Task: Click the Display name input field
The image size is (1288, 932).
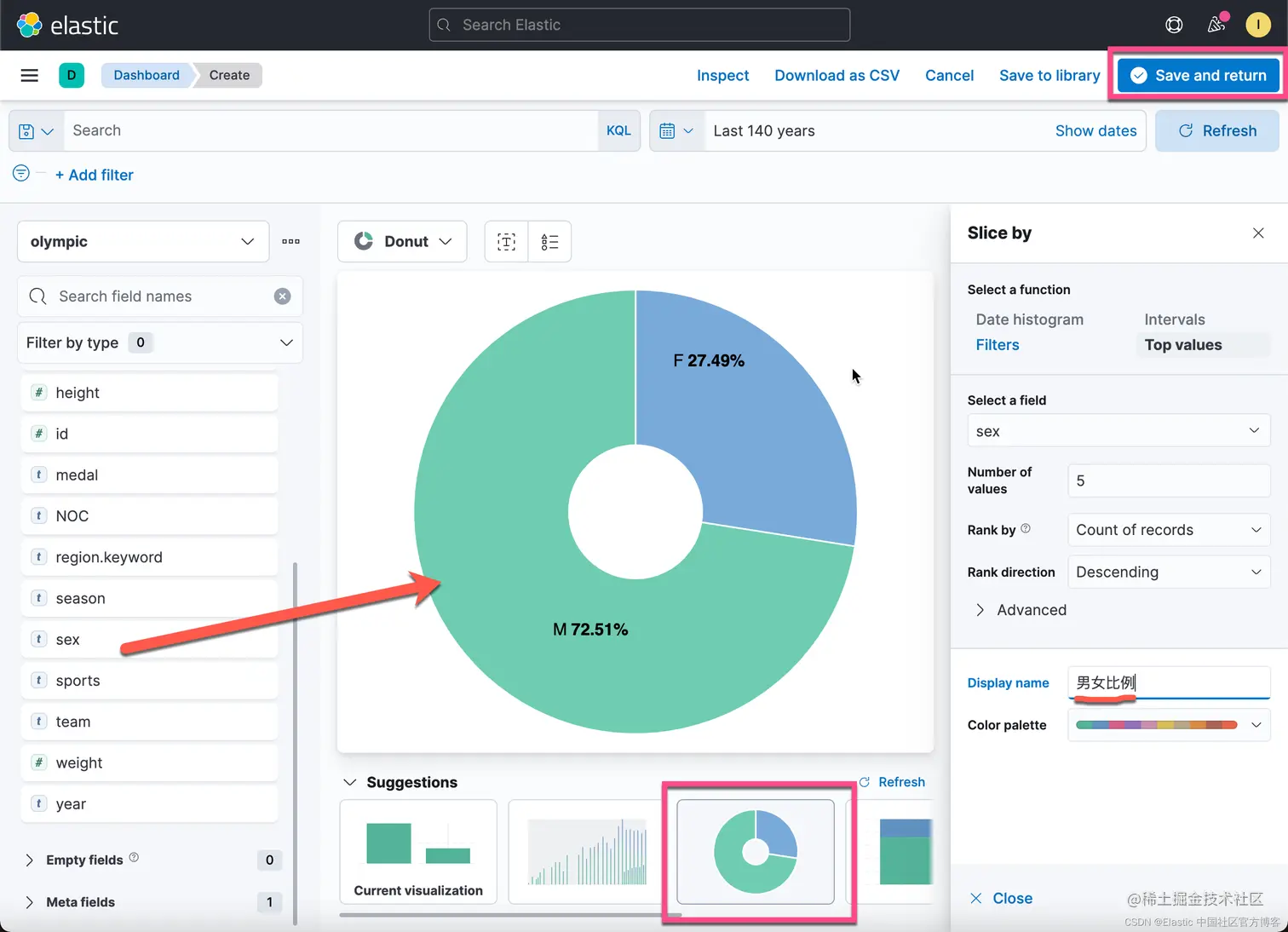Action: point(1169,683)
